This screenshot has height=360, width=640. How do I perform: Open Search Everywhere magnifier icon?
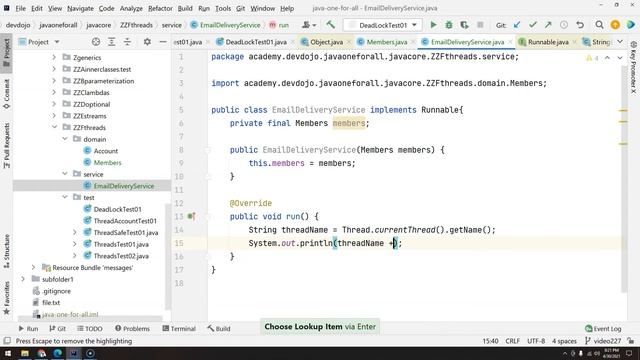(x=599, y=25)
